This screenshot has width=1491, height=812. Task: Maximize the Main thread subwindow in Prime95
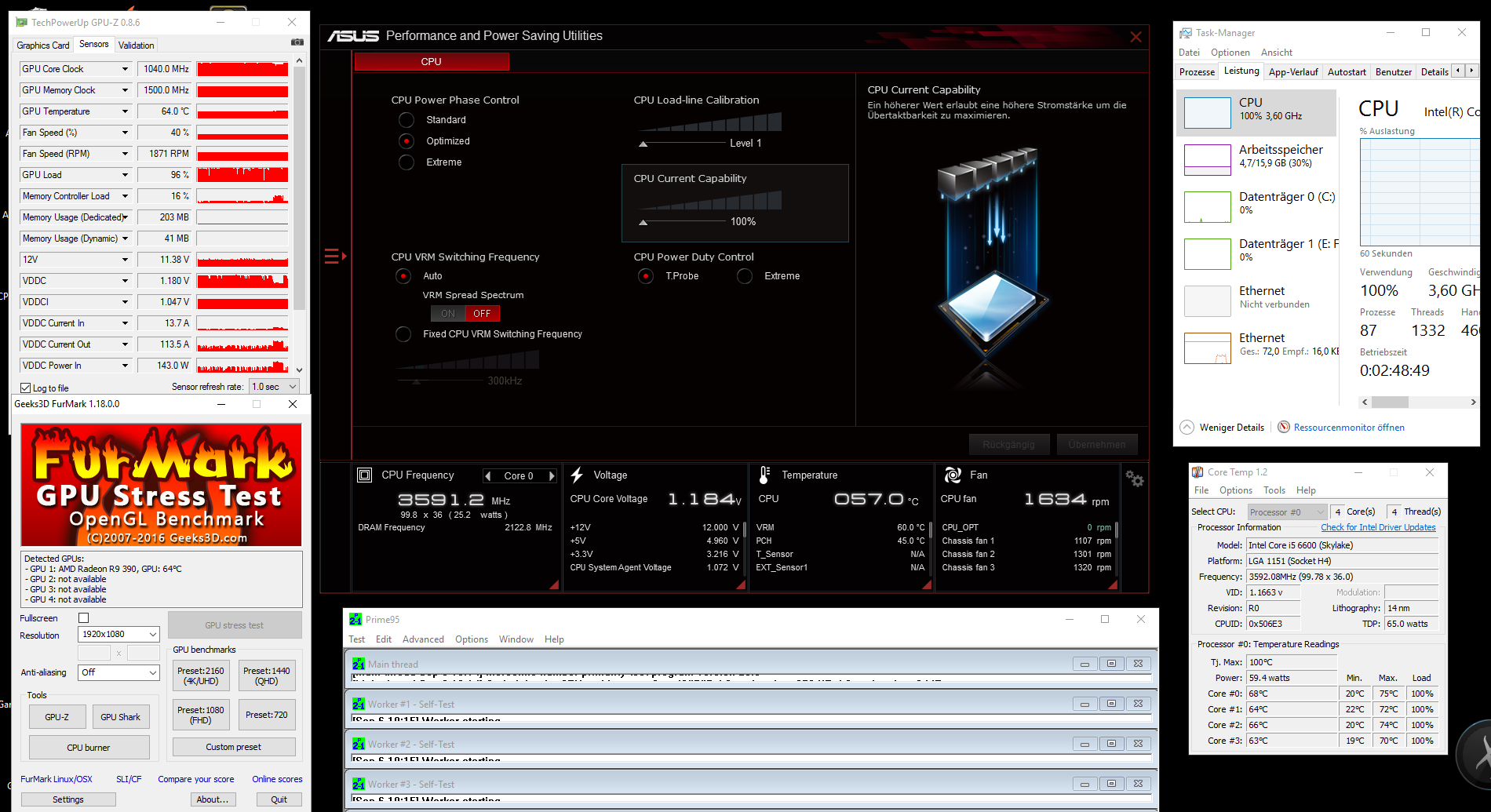1111,664
